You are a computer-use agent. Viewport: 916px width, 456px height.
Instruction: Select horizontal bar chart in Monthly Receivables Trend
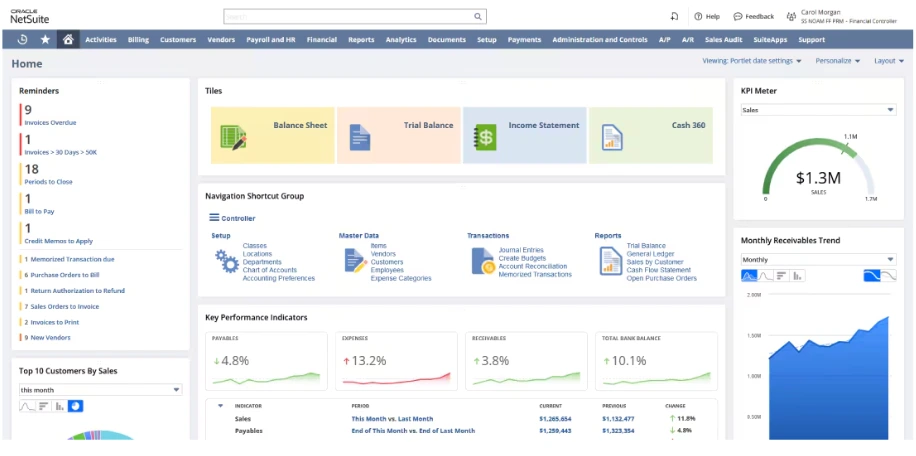point(782,276)
